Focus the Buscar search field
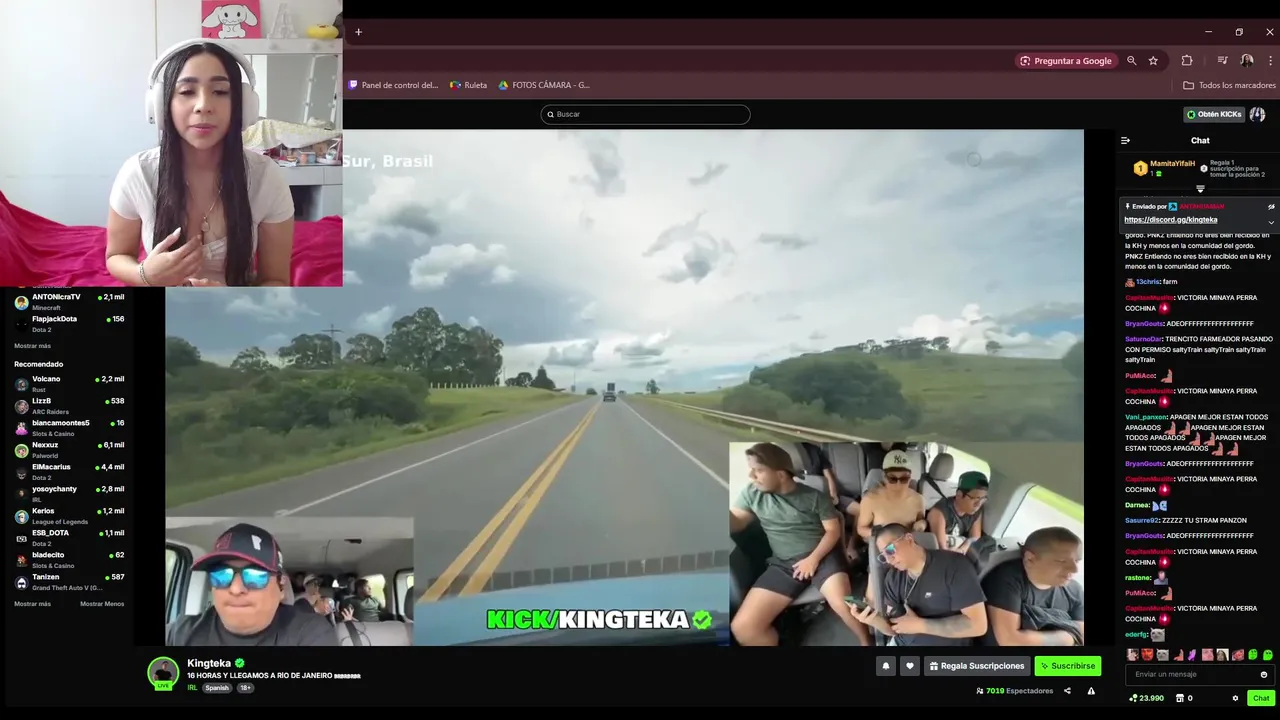 coord(645,114)
